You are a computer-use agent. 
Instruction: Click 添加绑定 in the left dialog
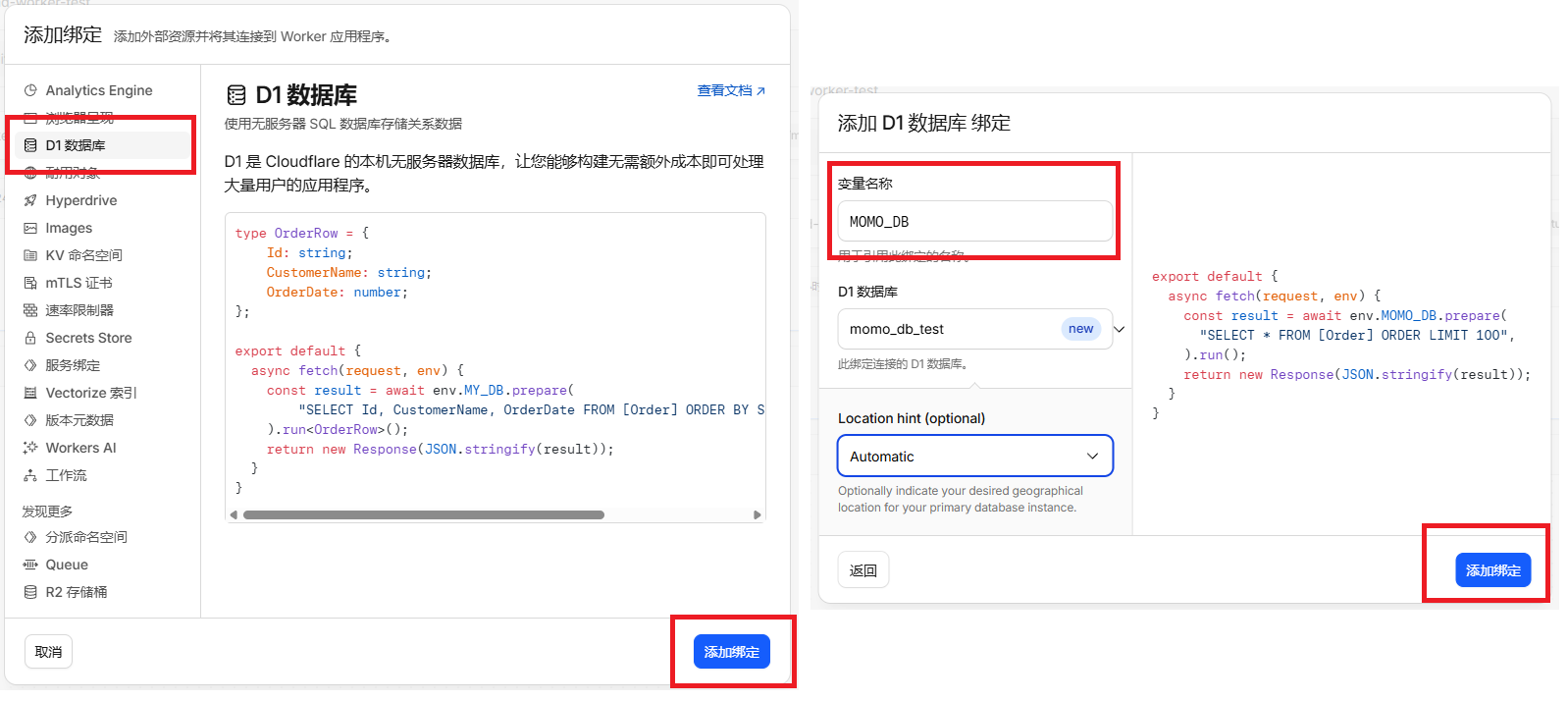732,652
